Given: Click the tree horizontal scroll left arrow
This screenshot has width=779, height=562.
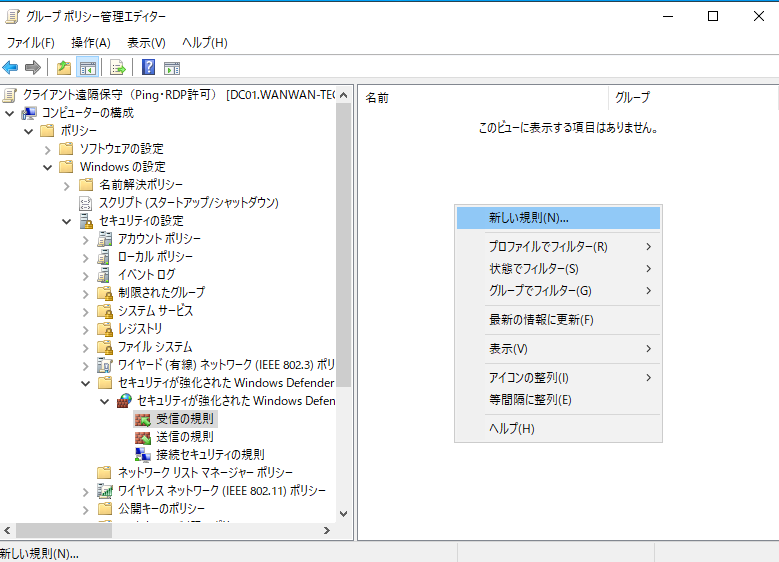Looking at the screenshot, I should [x=7, y=531].
